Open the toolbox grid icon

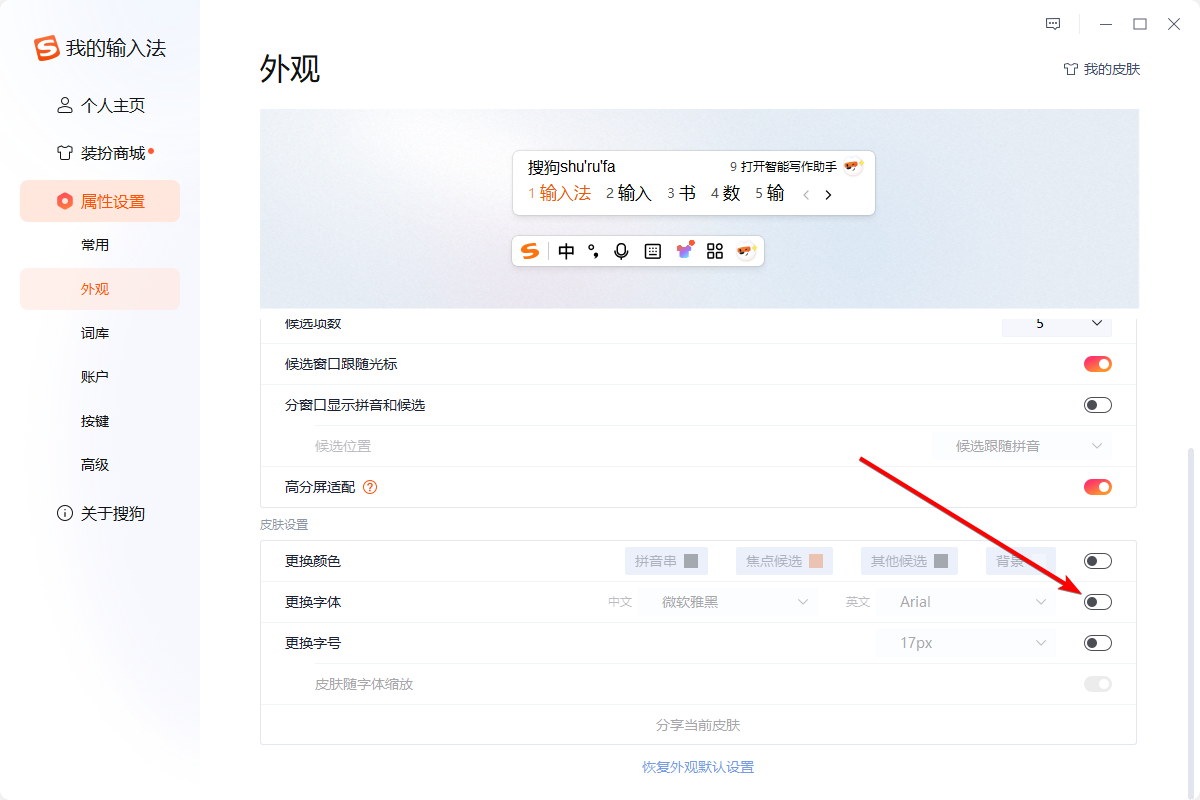pos(714,251)
